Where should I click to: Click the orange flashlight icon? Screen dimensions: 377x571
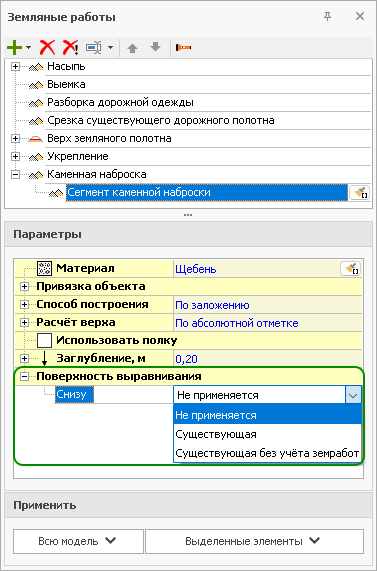point(183,48)
